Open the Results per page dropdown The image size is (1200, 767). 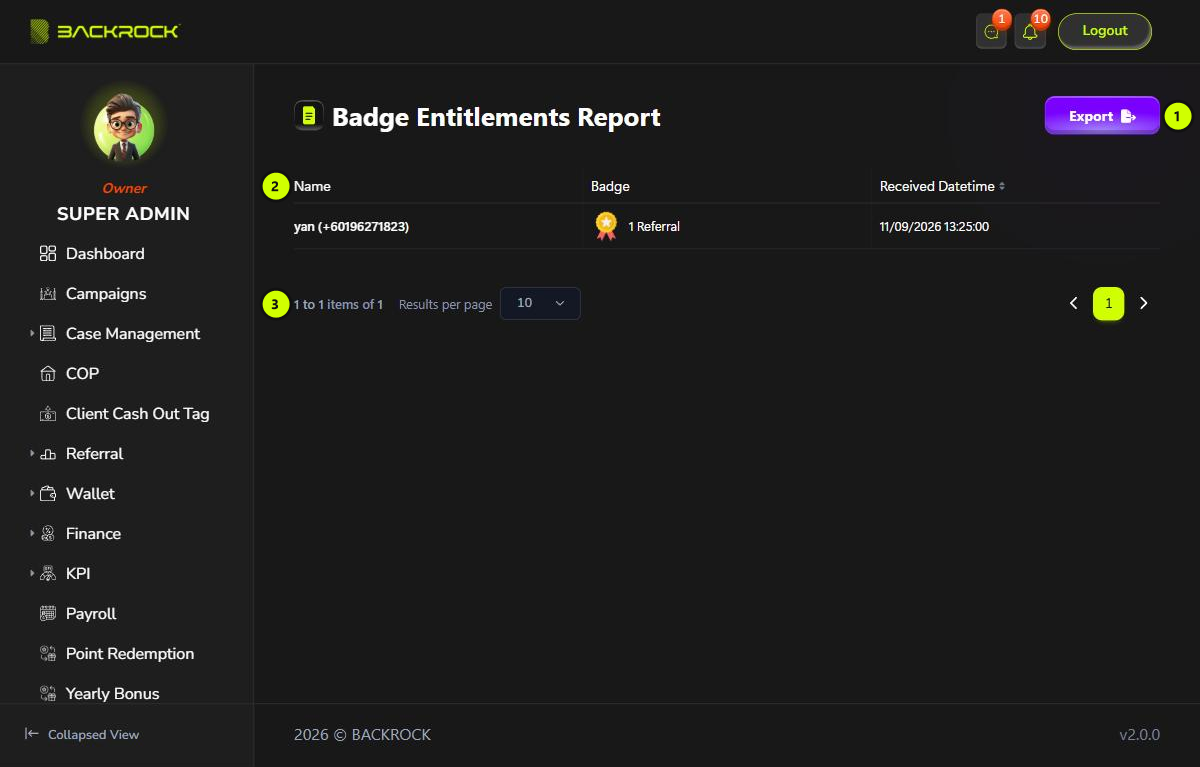point(540,303)
